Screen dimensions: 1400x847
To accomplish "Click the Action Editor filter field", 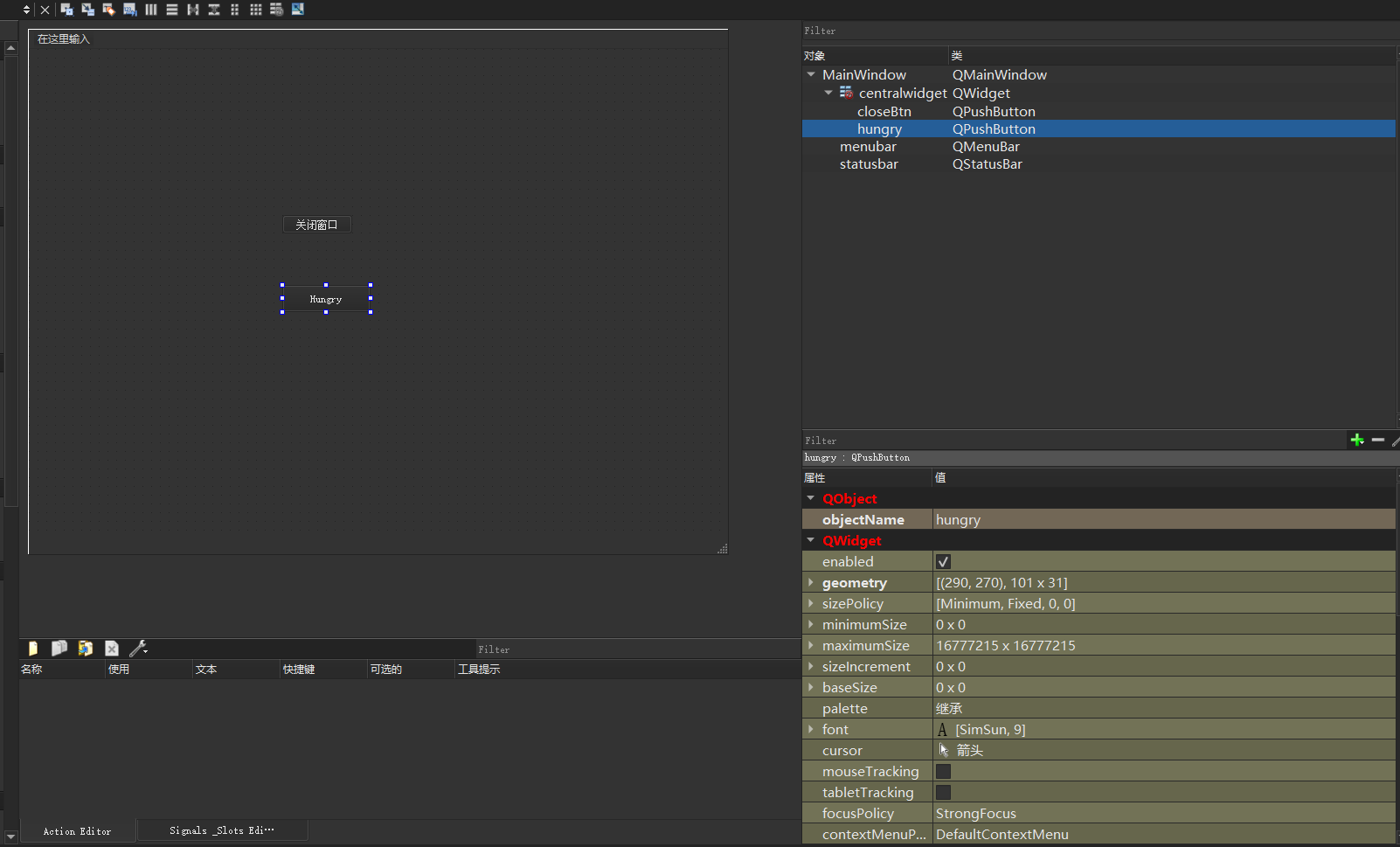I will (x=637, y=649).
